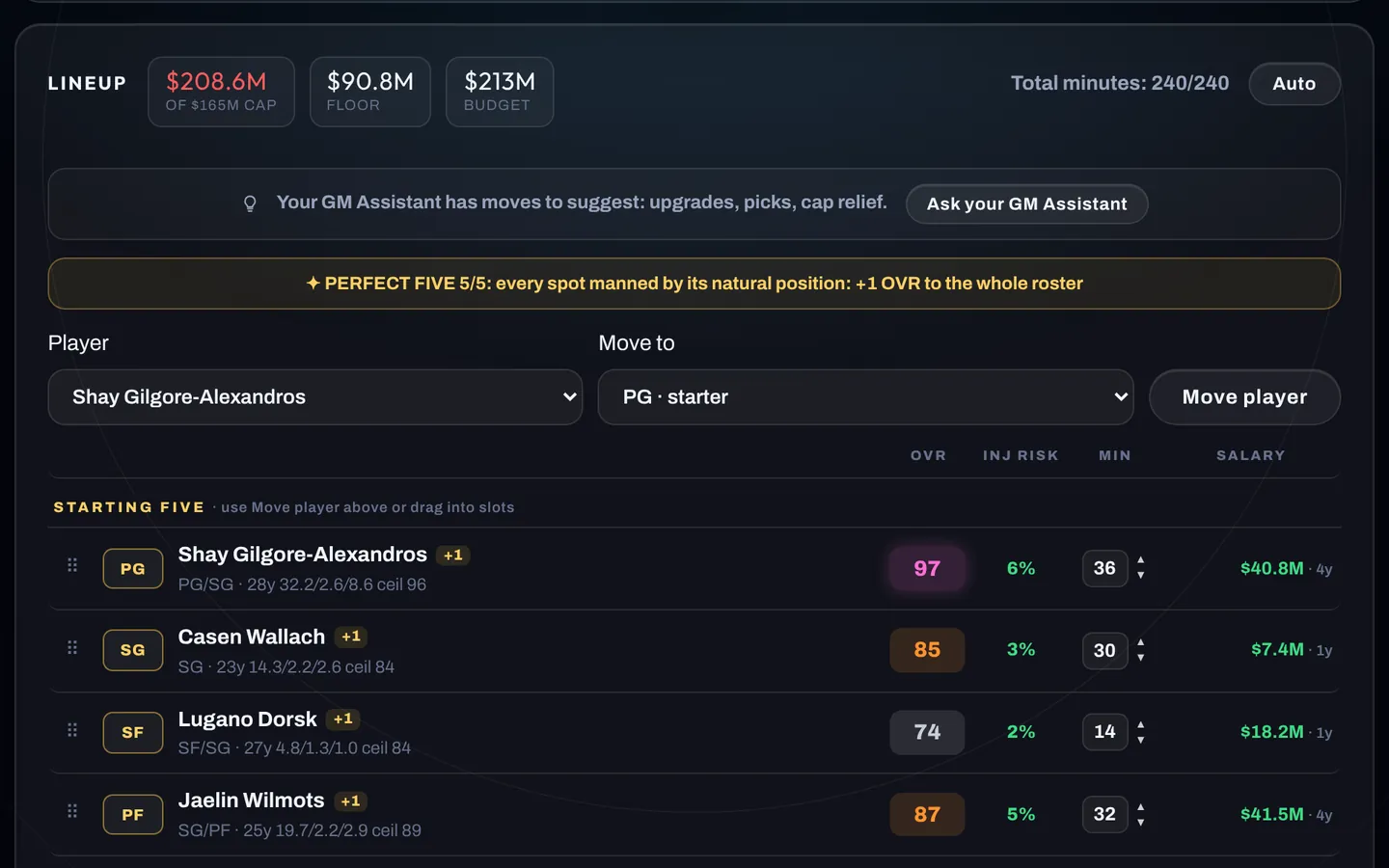
Task: Click the player name Shay Gilgore-Alexandros in row
Action: (x=302, y=555)
